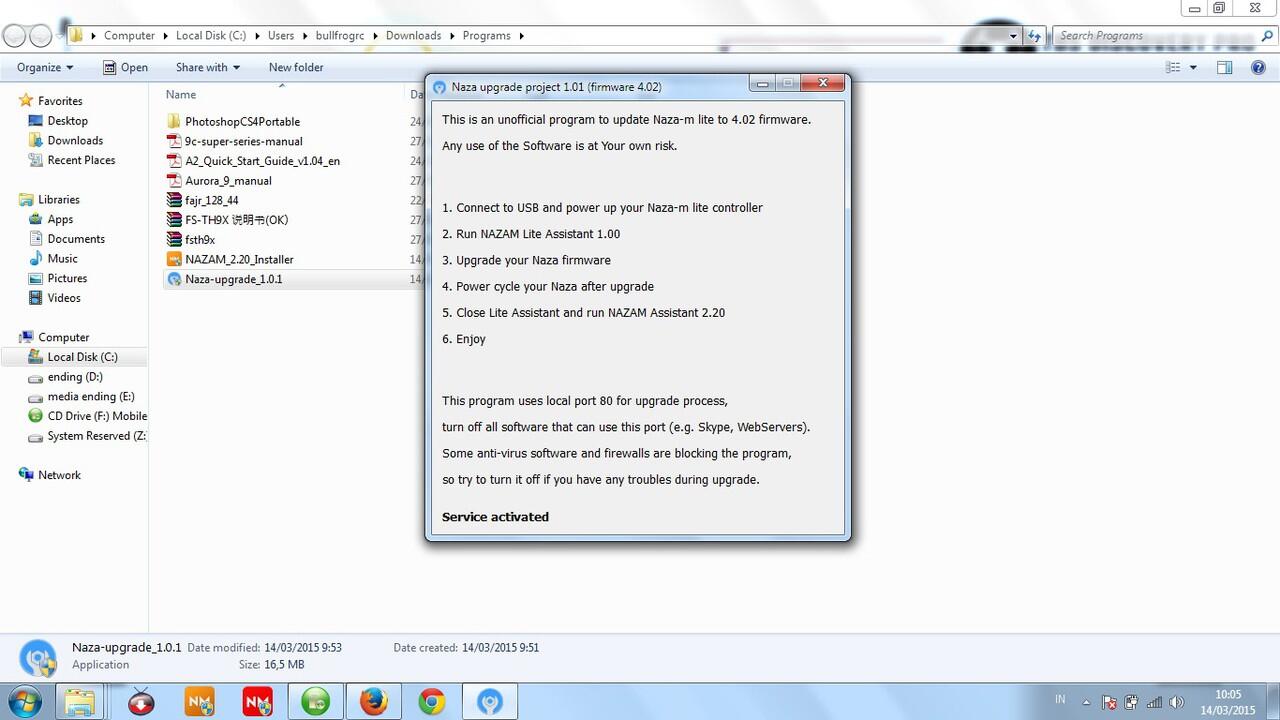
Task: Open the Pictures library
Action: [x=67, y=278]
